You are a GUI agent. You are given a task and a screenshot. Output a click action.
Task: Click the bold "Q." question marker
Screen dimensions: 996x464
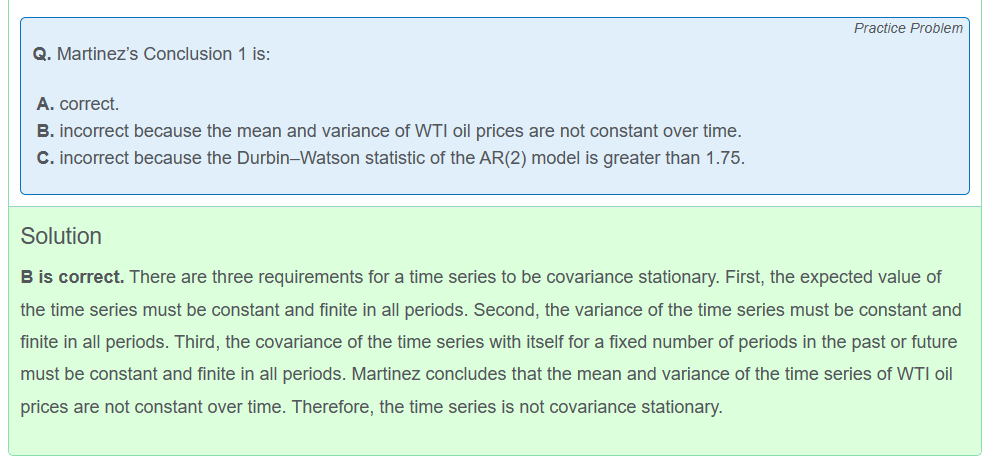pyautogui.click(x=43, y=54)
